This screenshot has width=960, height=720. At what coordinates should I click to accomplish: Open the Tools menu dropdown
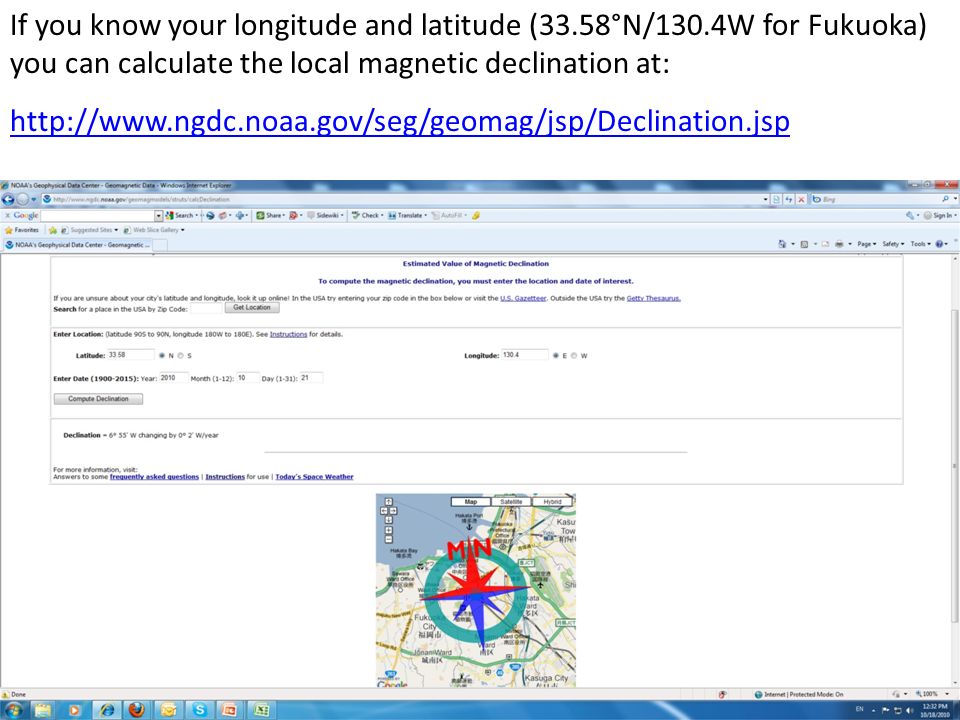[x=920, y=244]
